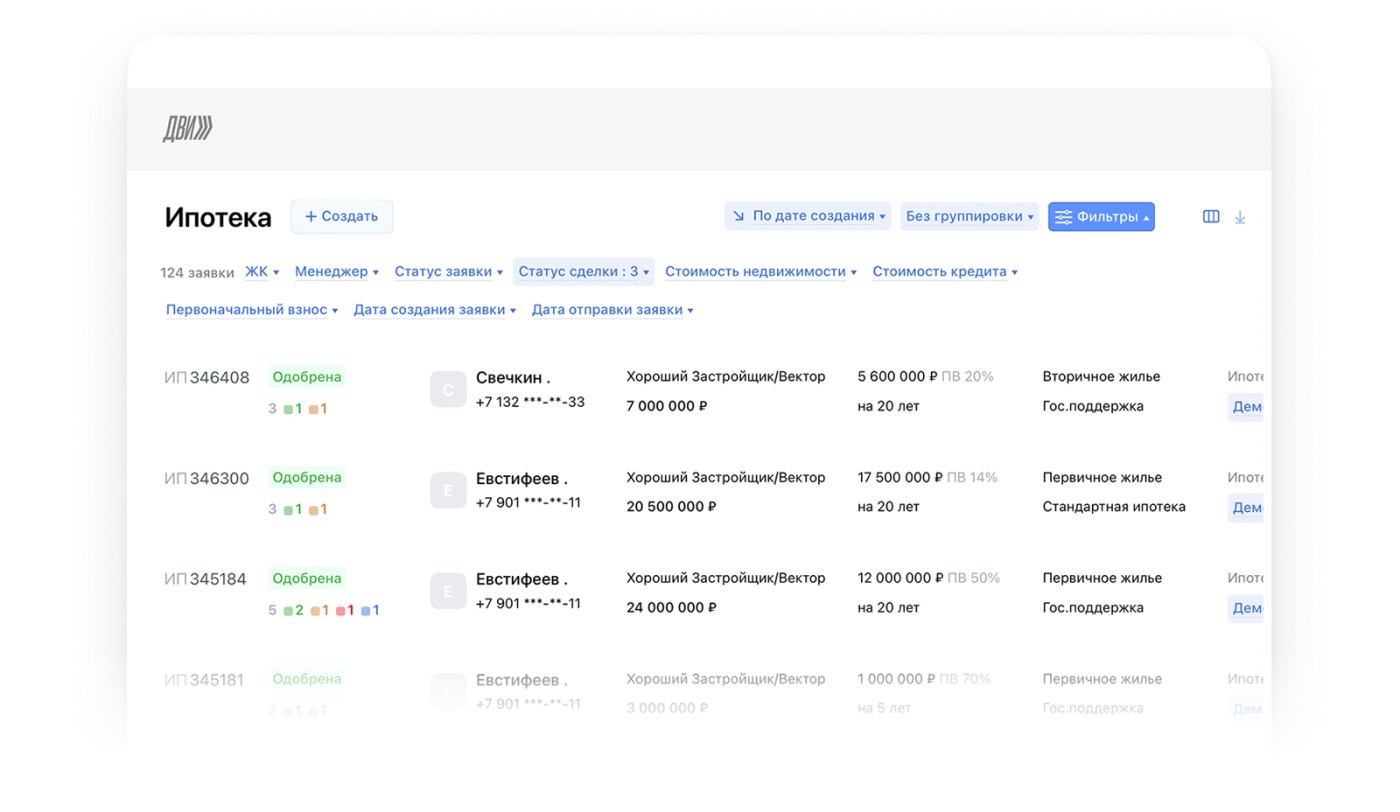Click ПВ 50% label in ИП345184 row
The image size is (1400, 812).
[973, 578]
